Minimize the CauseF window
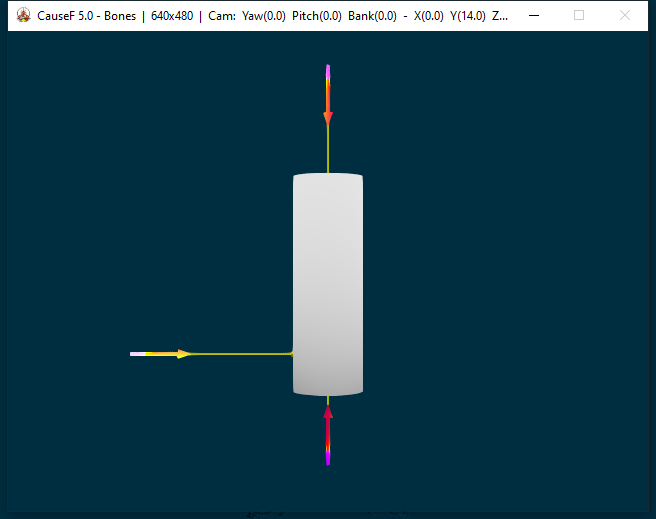Screen dimensions: 656x519 click(535, 16)
